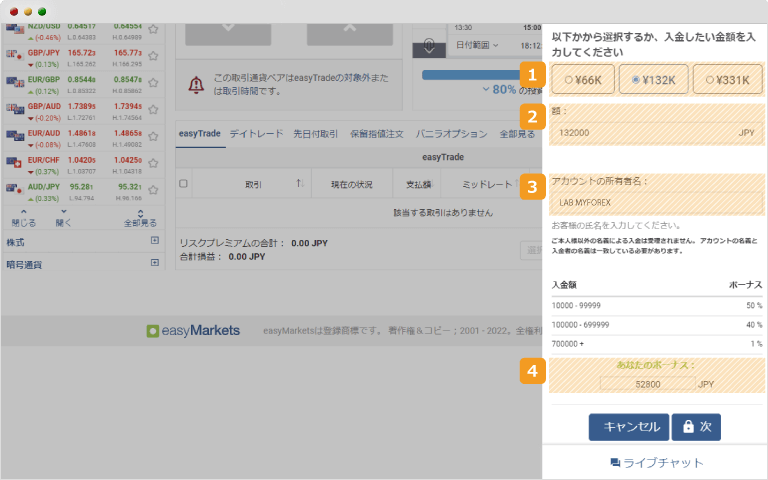Click the EUR/CHF flag icon
This screenshot has height=480, width=768.
click(x=15, y=162)
